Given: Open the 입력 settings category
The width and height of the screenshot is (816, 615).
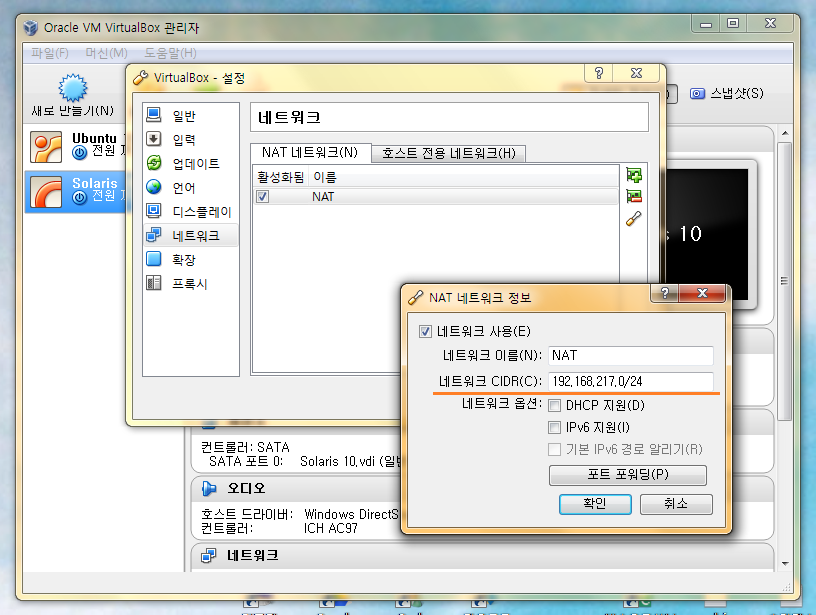Looking at the screenshot, I should pos(190,139).
